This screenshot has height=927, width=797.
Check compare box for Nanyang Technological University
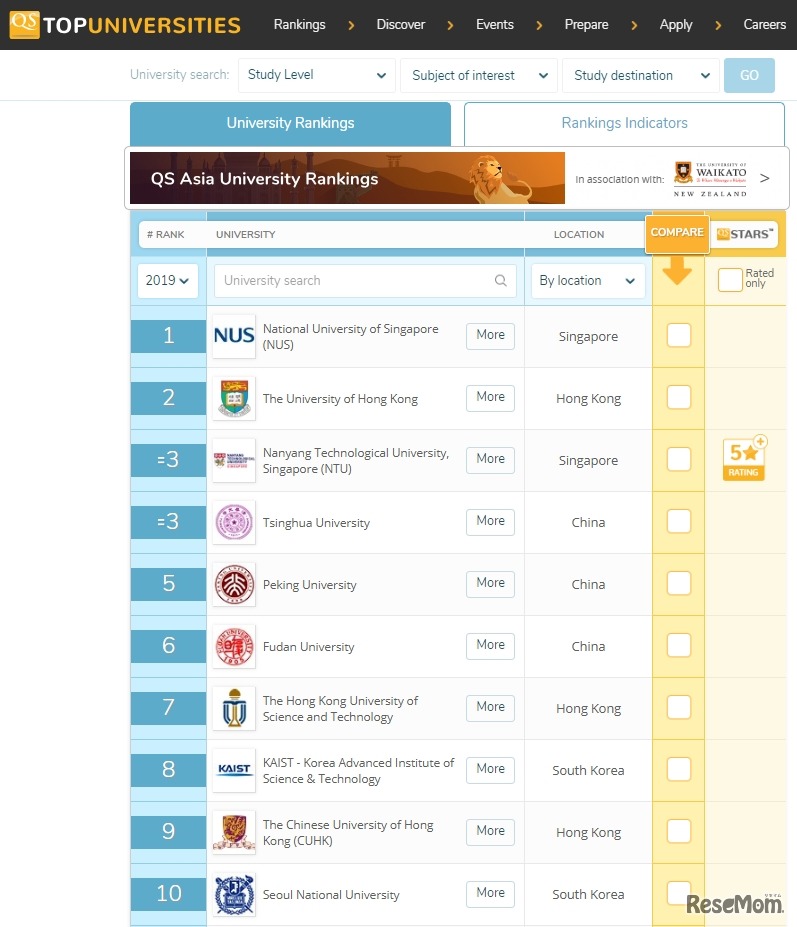tap(679, 459)
